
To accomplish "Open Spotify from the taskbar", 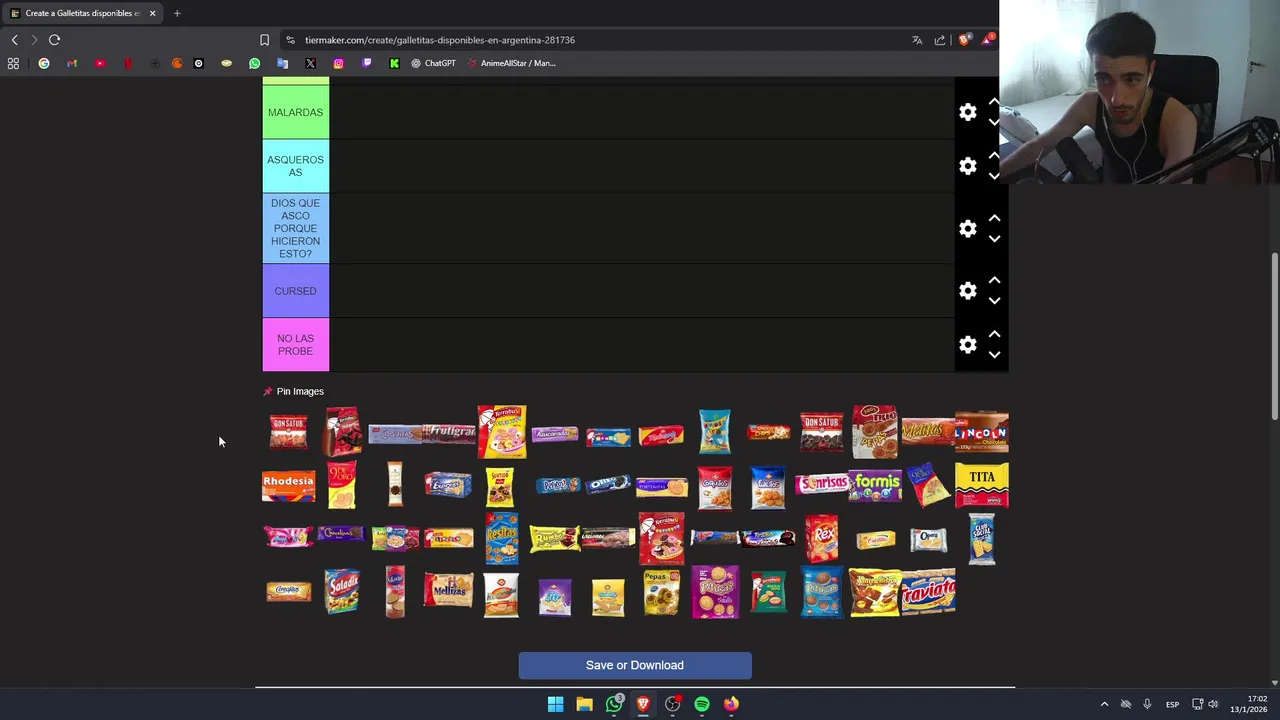I will pos(702,704).
